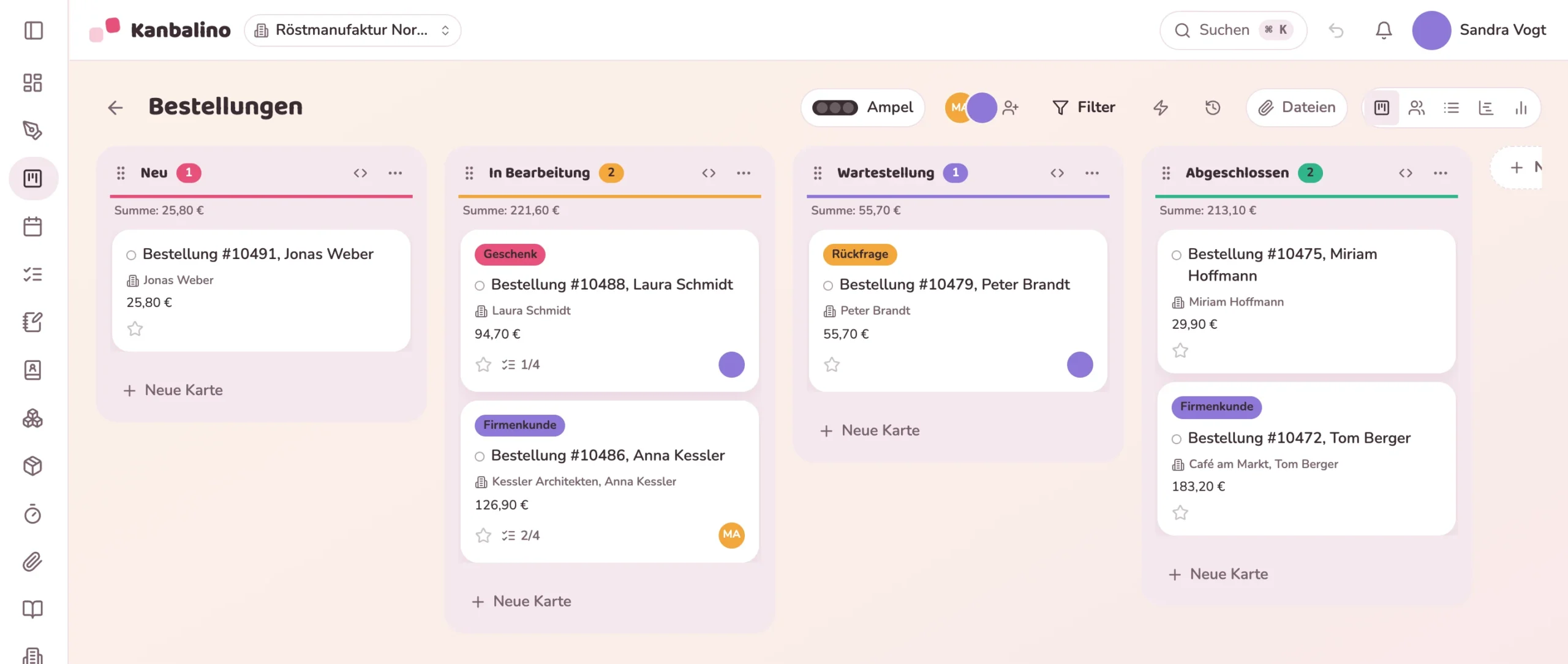This screenshot has width=1568, height=664.
Task: Collapse the Neu column with arrows
Action: (360, 173)
